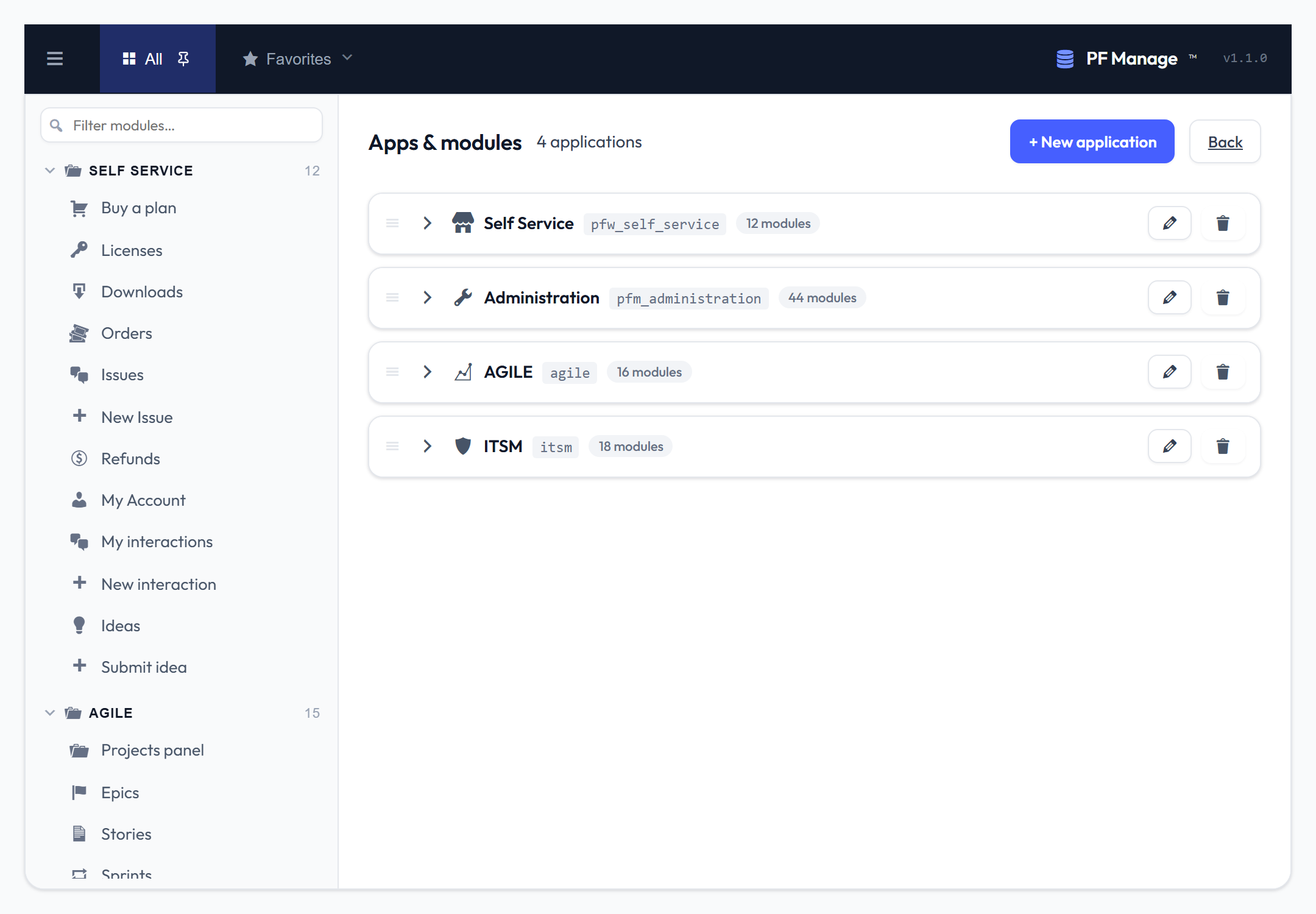Click the drag handle on Administration row
The image size is (1316, 914).
pyautogui.click(x=392, y=297)
